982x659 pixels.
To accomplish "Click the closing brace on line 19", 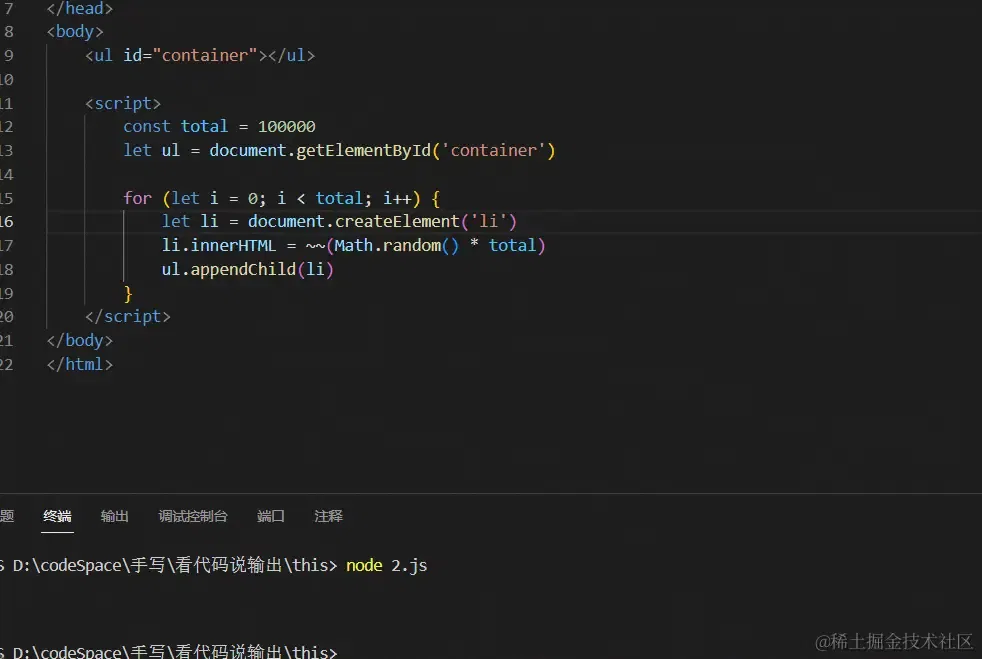I will coord(128,293).
